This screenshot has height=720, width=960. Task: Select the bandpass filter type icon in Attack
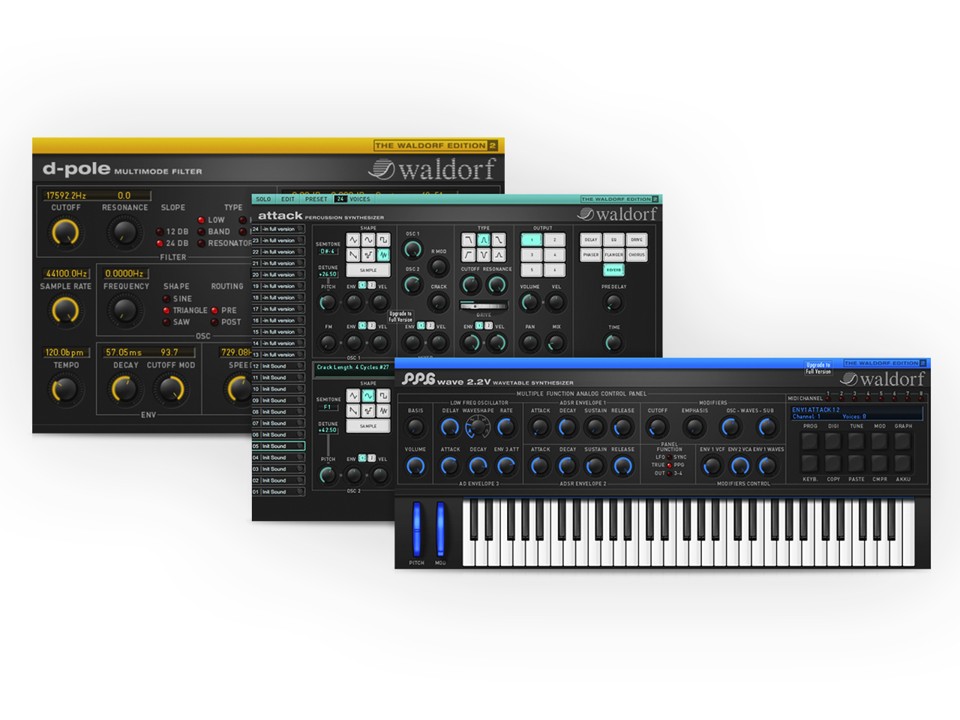[x=484, y=239]
